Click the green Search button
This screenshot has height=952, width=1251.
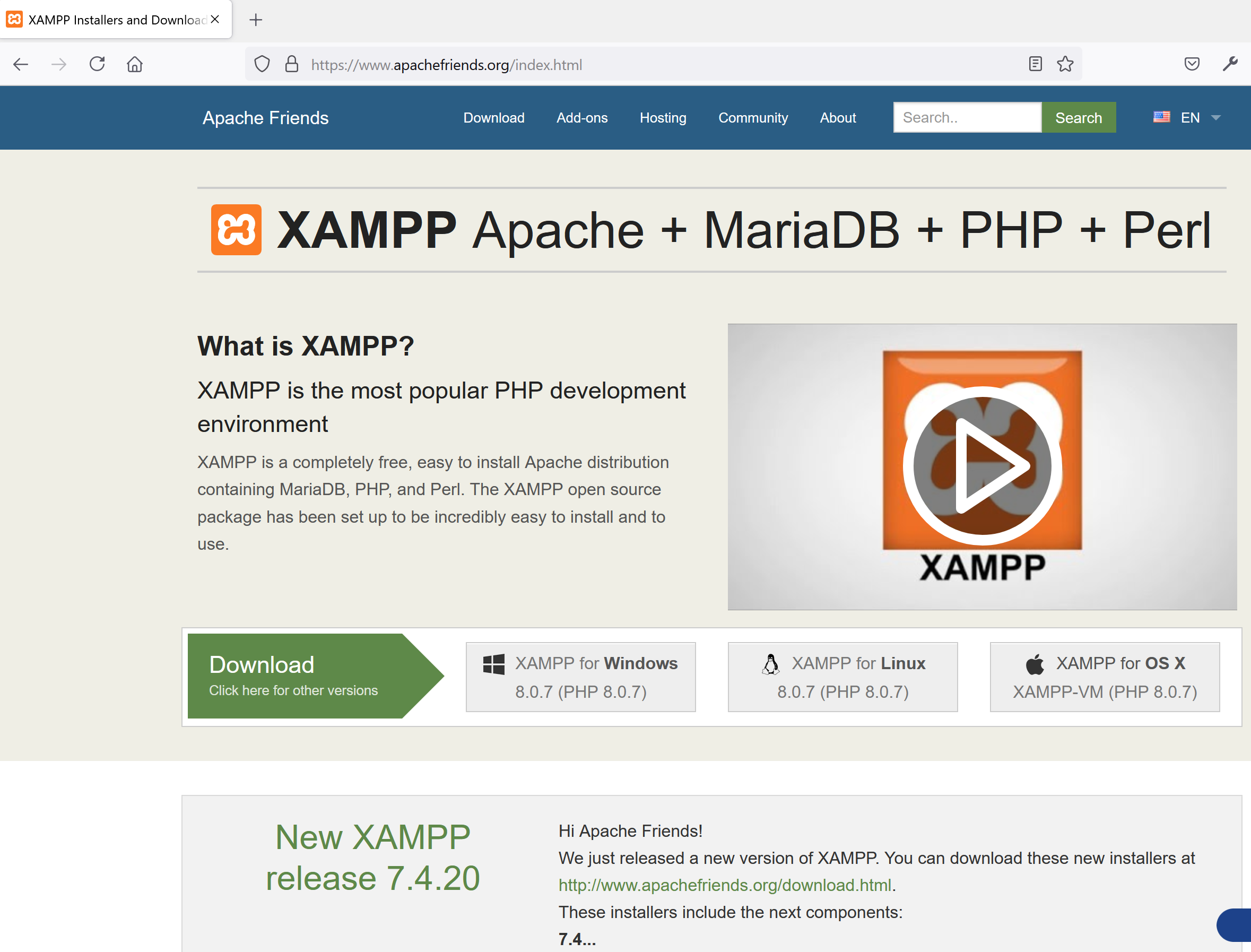pos(1078,117)
